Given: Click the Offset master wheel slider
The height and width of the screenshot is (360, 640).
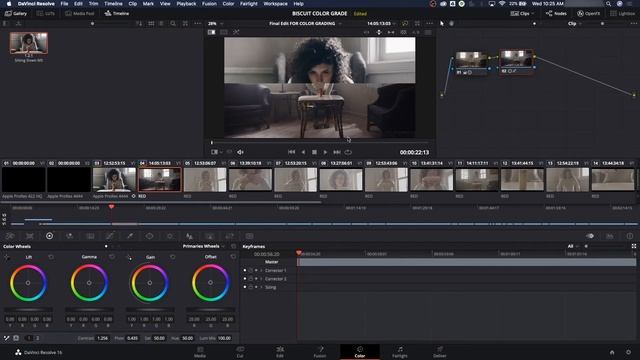Looking at the screenshot, I should pyautogui.click(x=211, y=310).
